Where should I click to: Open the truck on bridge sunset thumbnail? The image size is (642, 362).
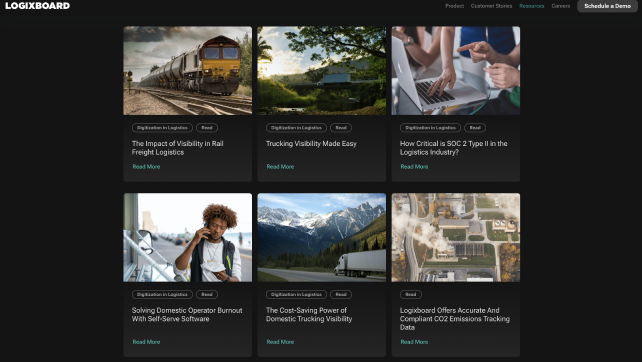321,70
